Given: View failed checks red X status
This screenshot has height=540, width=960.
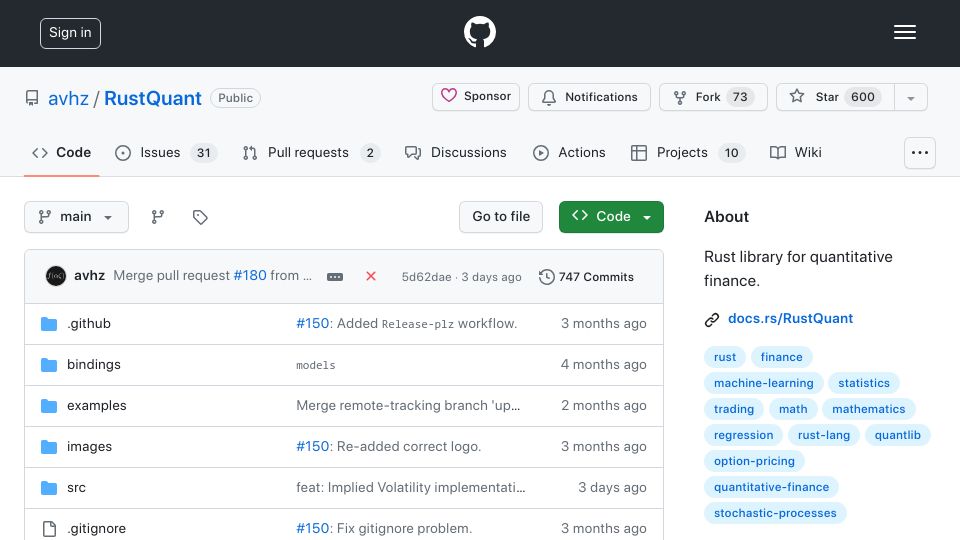Looking at the screenshot, I should click(x=370, y=276).
